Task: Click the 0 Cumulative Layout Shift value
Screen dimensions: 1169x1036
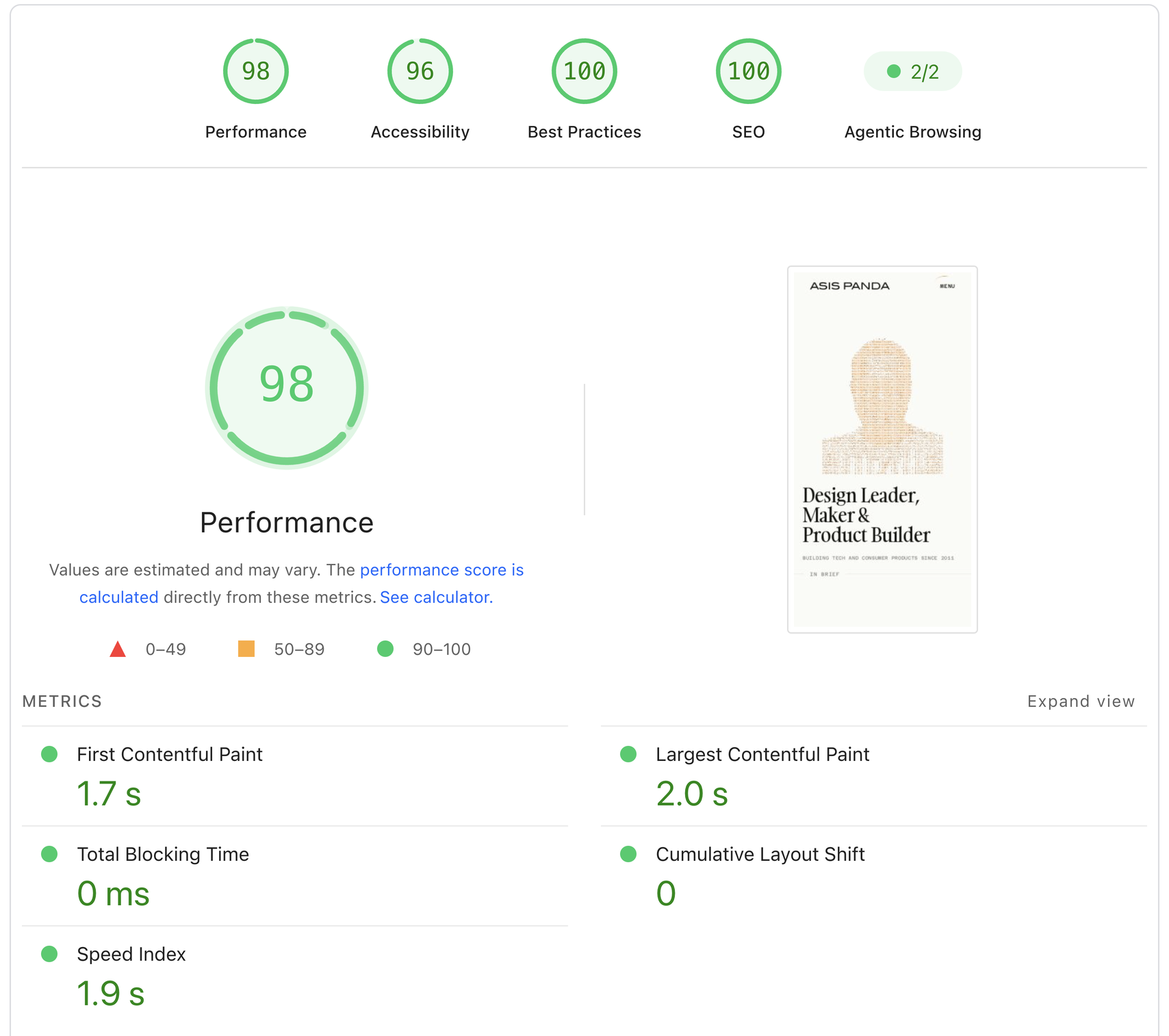Action: (x=666, y=894)
